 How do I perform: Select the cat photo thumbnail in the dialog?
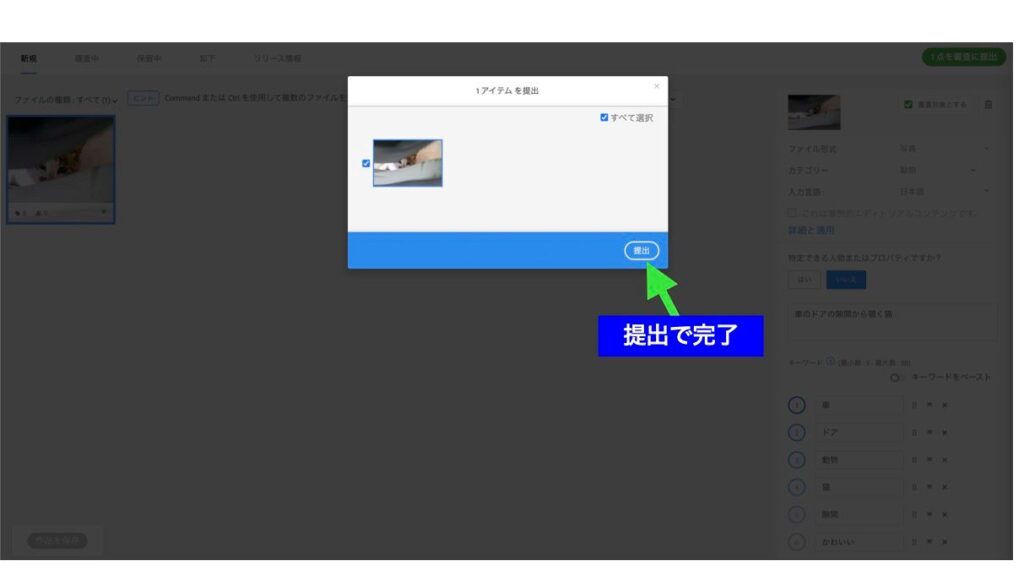point(408,163)
